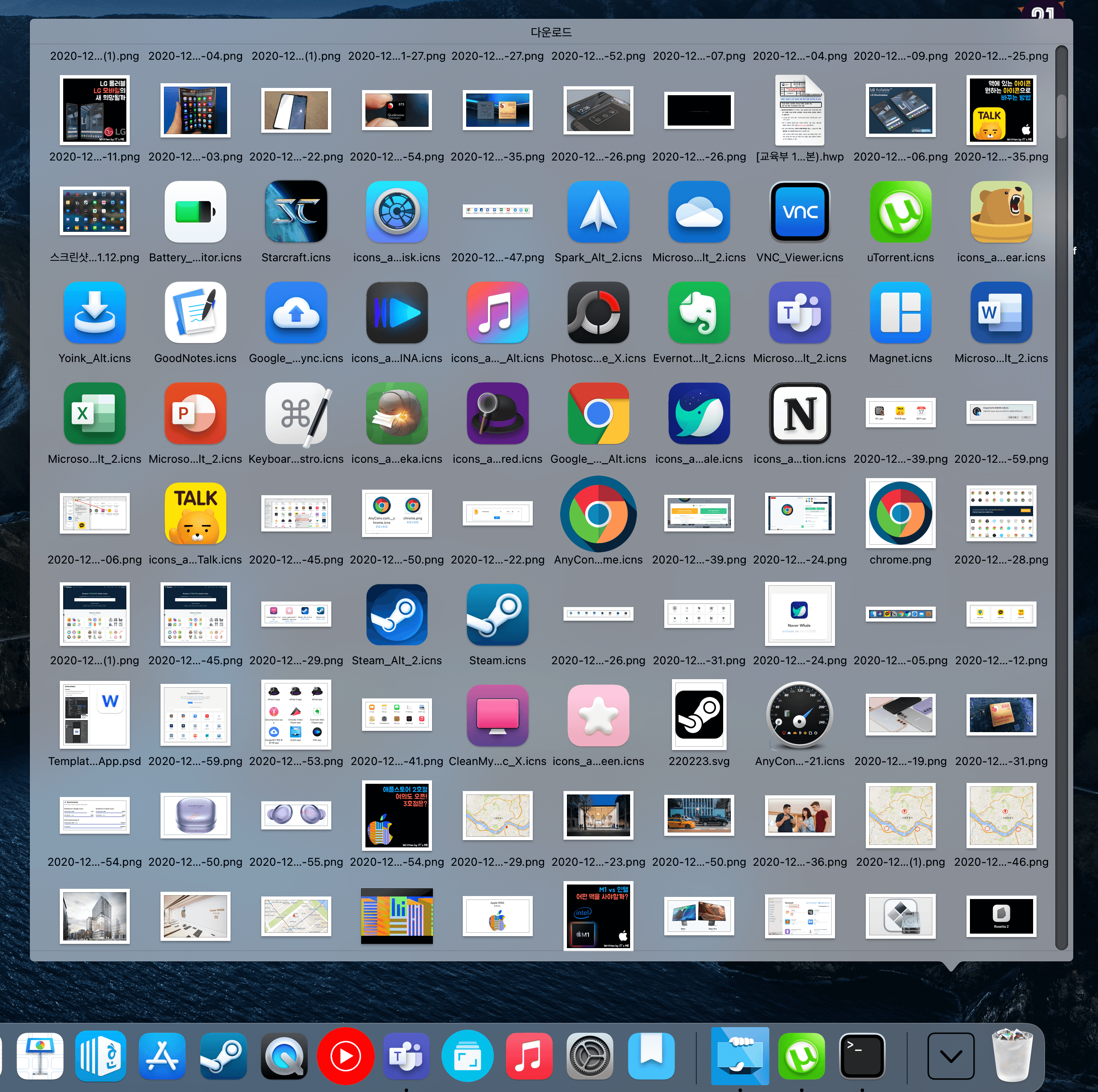Select the Magnet.icns icon

(x=899, y=312)
